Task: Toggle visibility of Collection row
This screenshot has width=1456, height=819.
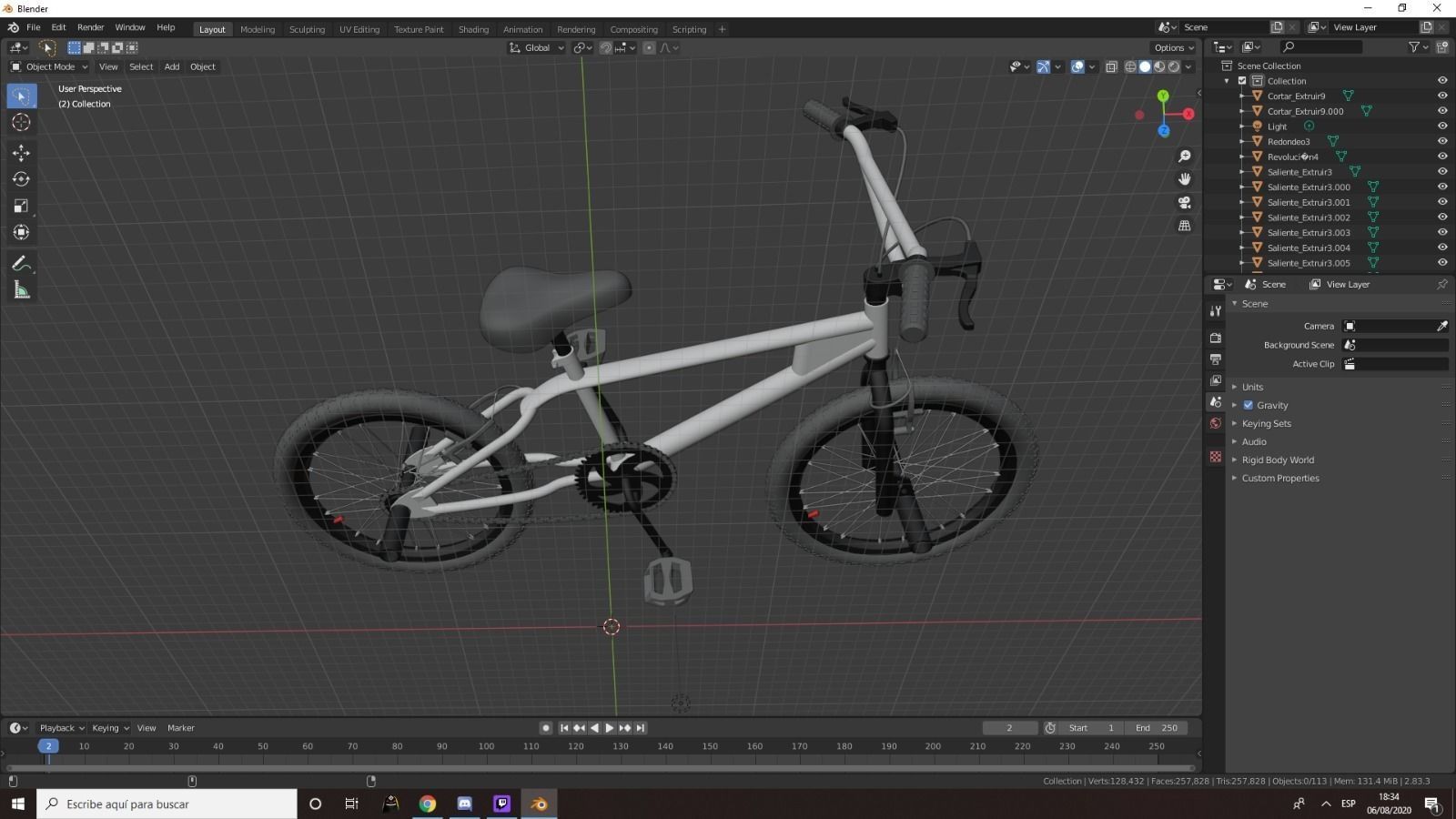Action: pyautogui.click(x=1442, y=81)
